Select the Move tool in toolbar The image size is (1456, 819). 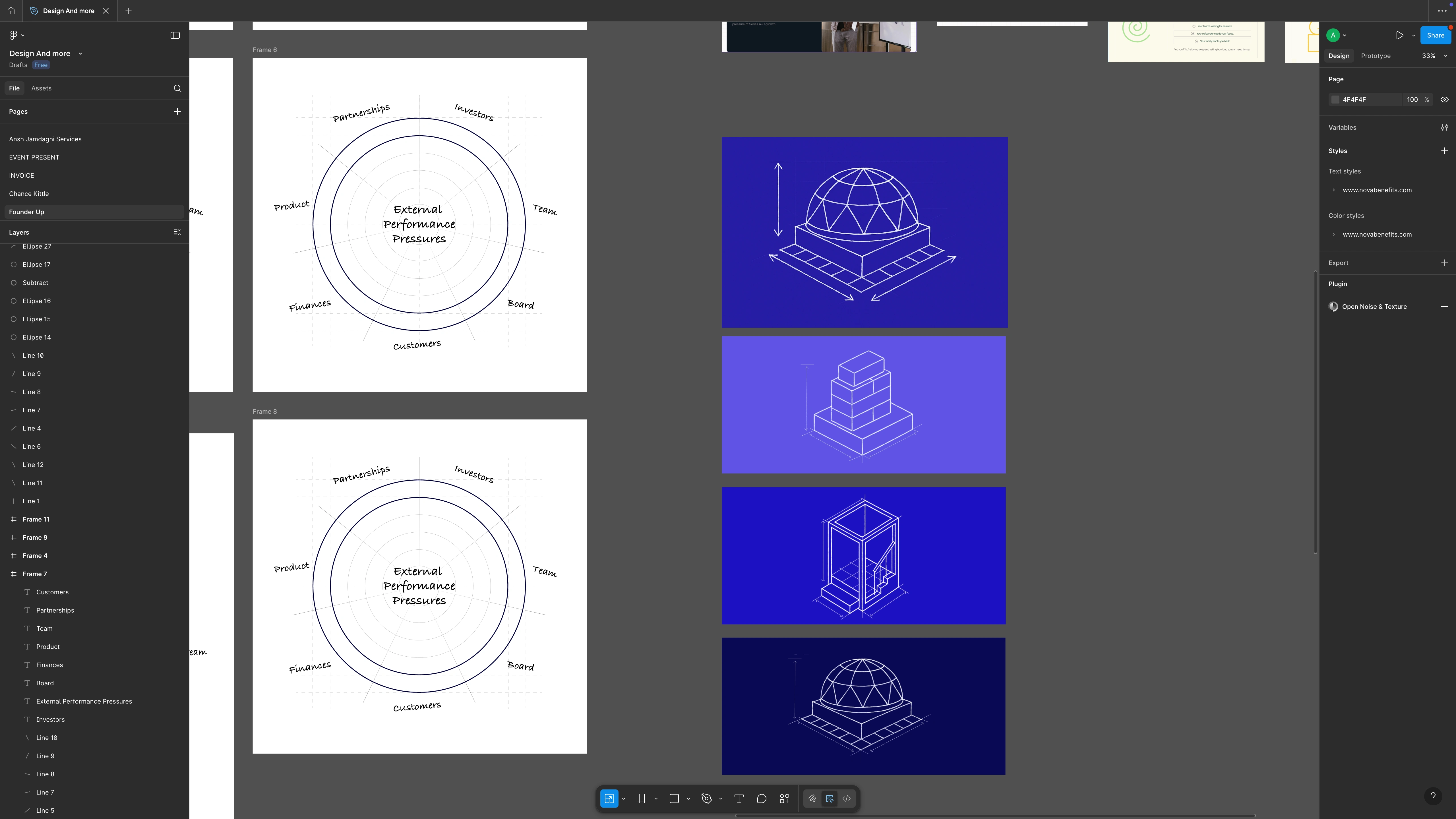[609, 799]
